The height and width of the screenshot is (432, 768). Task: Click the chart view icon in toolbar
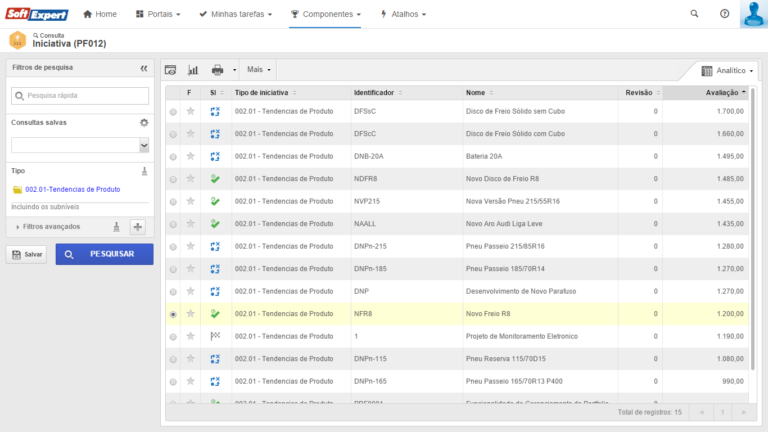(193, 70)
